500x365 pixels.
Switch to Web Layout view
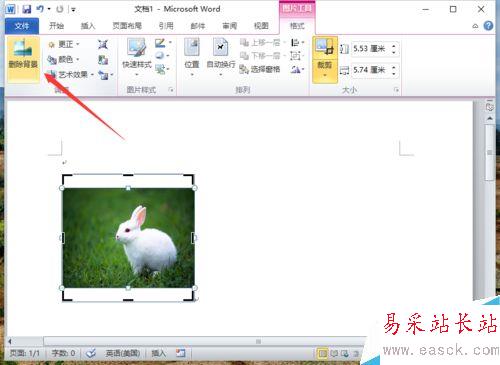pyautogui.click(x=345, y=353)
